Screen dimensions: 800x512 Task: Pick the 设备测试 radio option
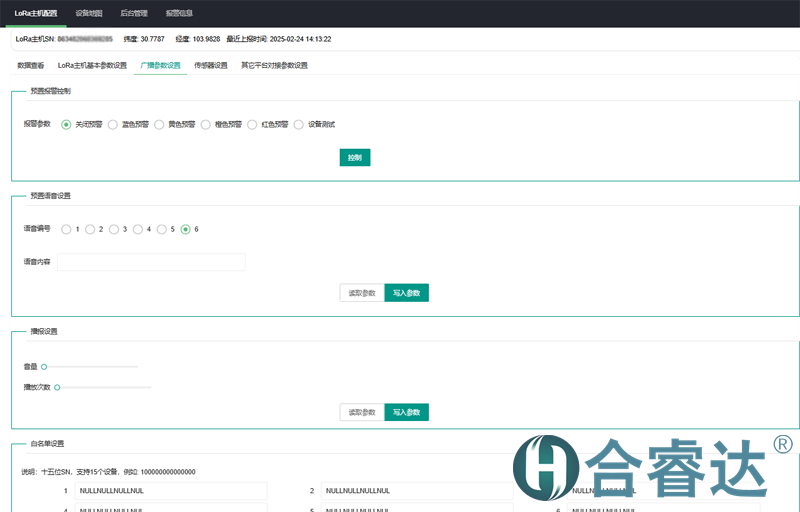(298, 125)
